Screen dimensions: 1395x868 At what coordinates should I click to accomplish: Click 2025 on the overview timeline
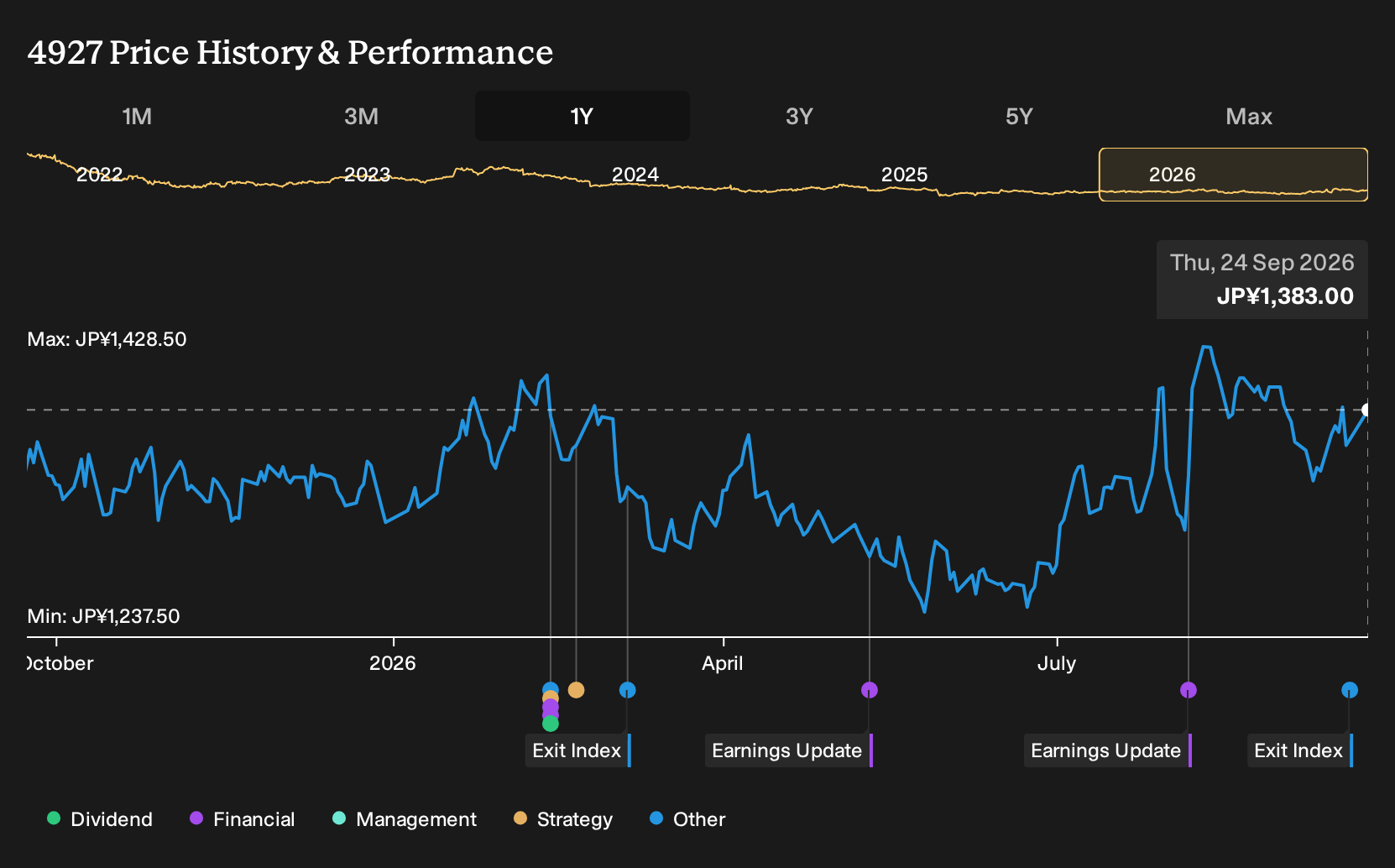click(904, 175)
